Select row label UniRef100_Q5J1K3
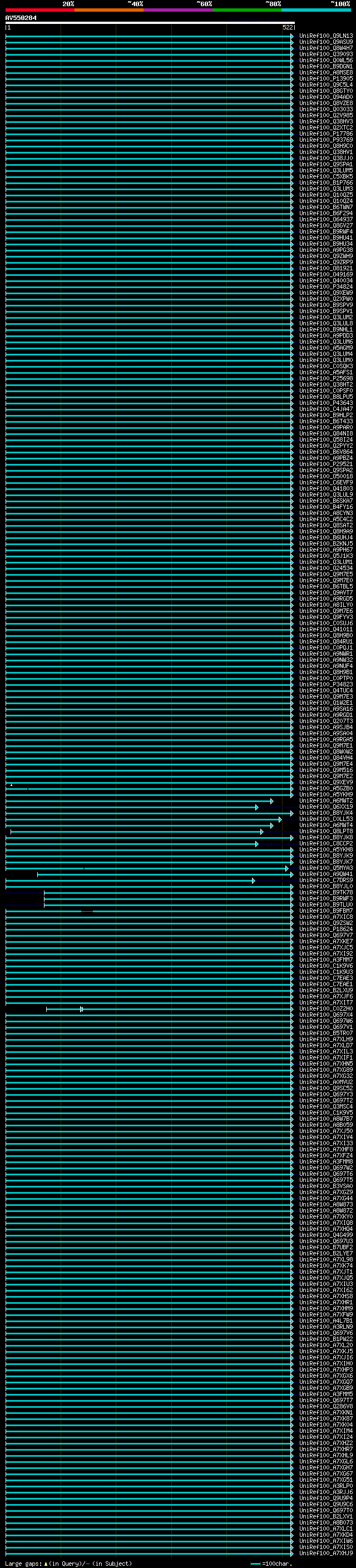Viewport: 356px width, 1568px height. click(325, 556)
